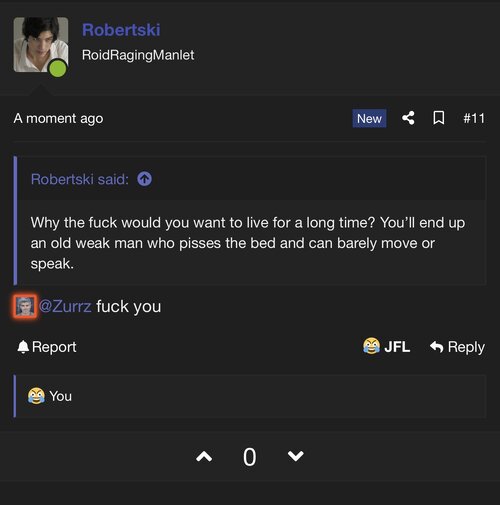Open the 'Robertski said:' quote link
The image size is (500, 505).
[x=80, y=179]
